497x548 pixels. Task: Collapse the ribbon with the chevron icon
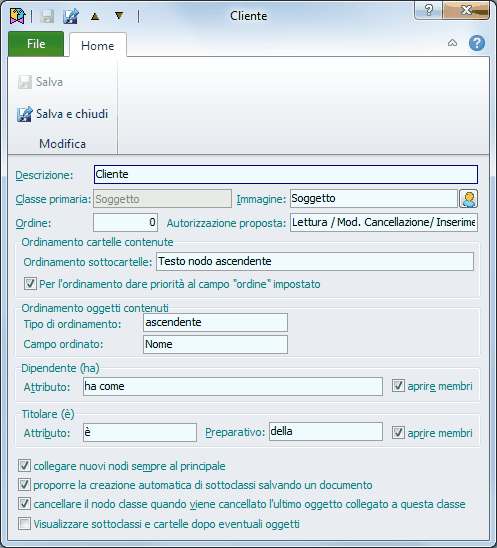pos(452,43)
